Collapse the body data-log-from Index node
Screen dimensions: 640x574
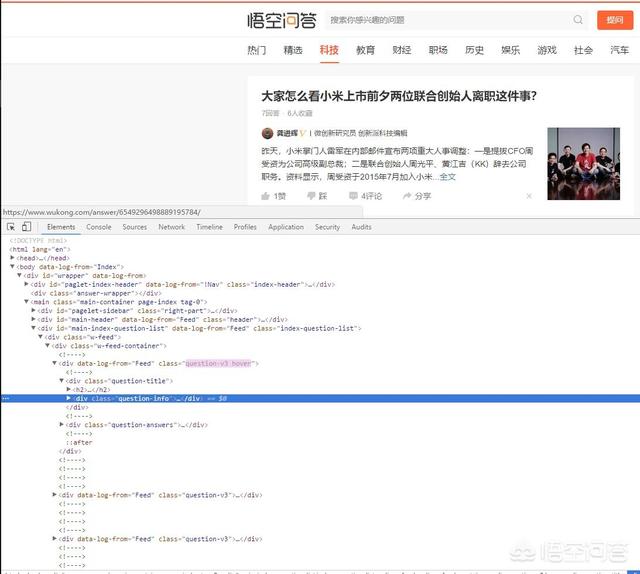click(14, 267)
